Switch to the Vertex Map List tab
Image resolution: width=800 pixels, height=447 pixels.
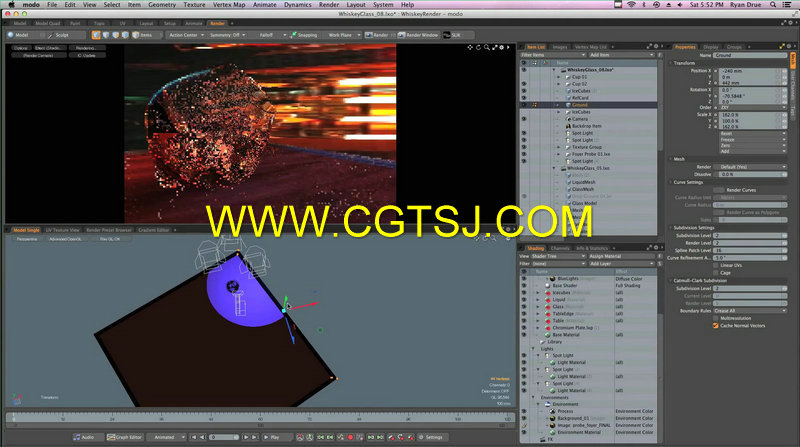(591, 47)
